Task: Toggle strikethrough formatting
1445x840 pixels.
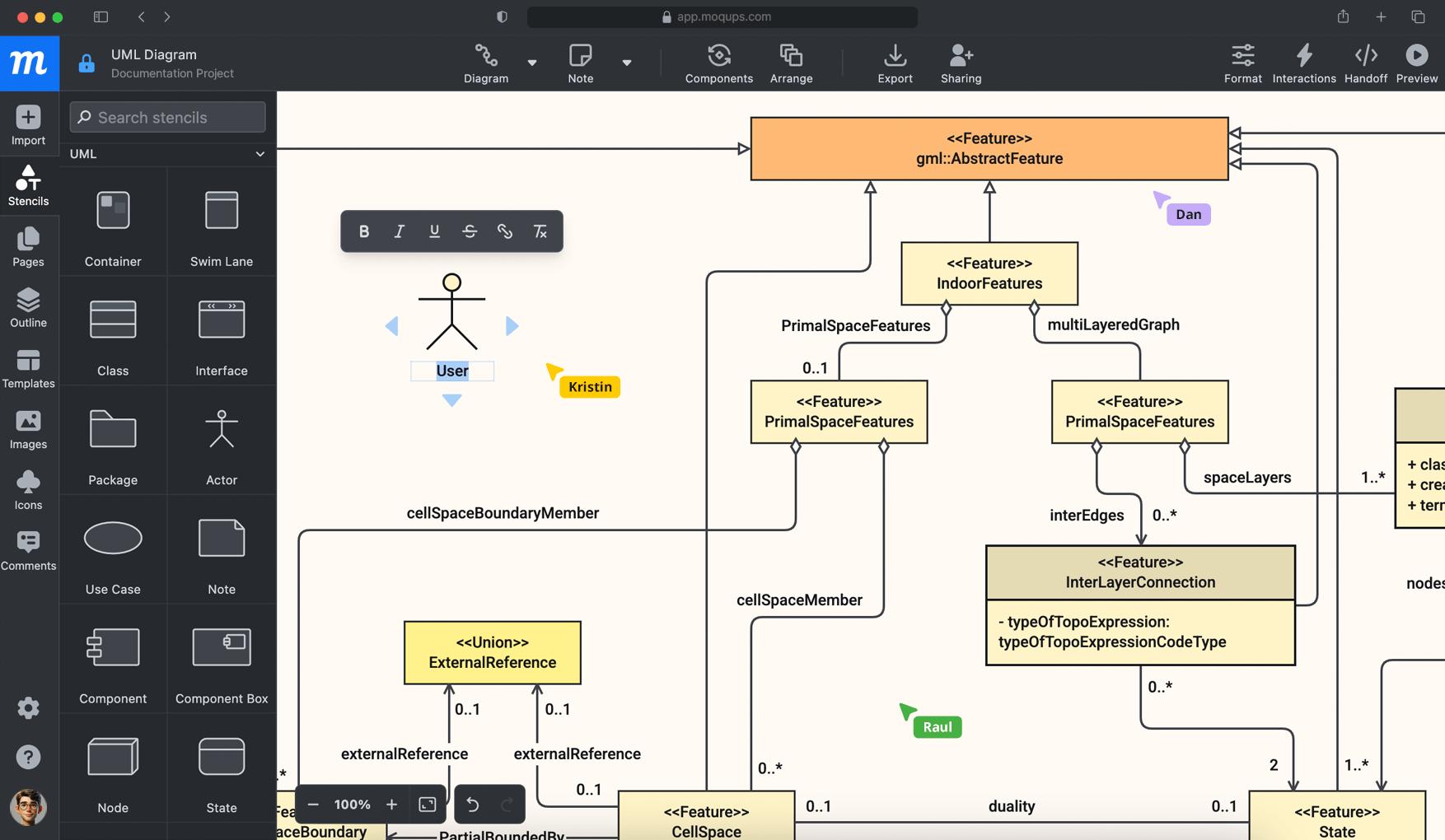Action: click(470, 231)
